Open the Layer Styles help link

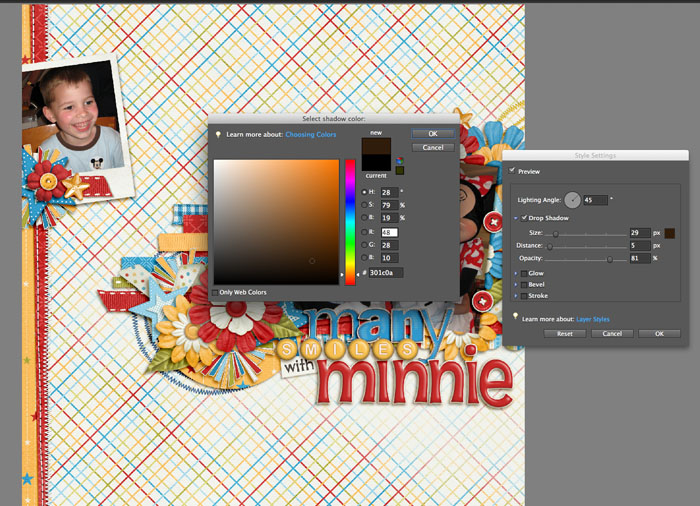pos(593,319)
